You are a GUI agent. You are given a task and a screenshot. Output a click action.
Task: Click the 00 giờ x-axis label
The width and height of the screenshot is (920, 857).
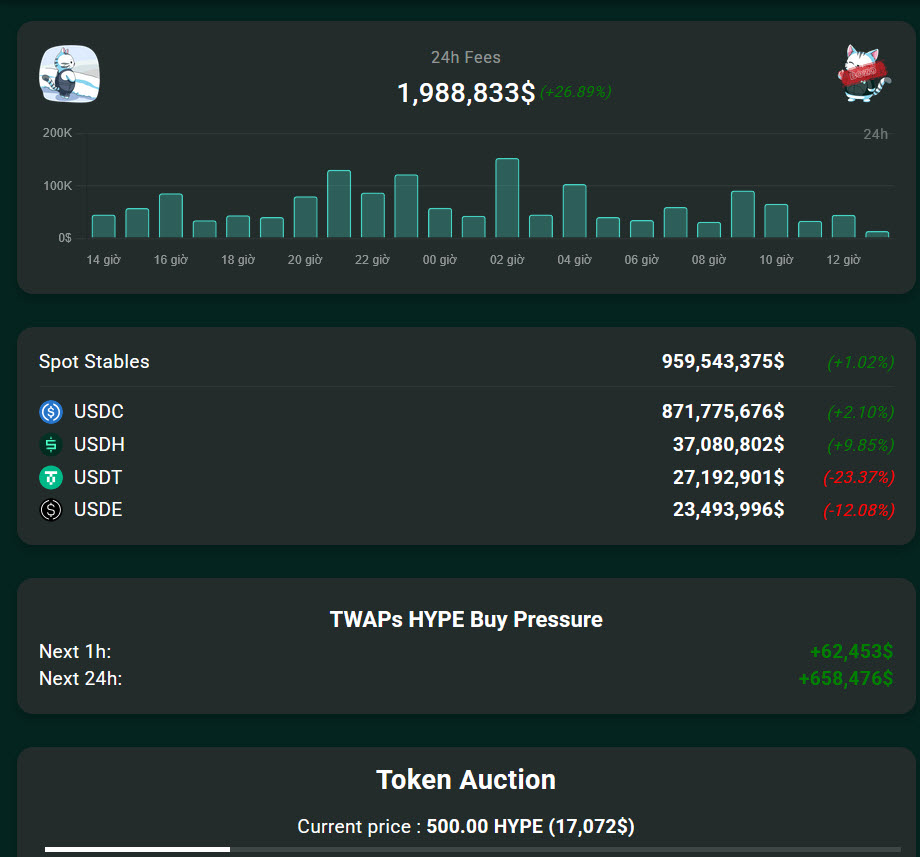click(439, 260)
